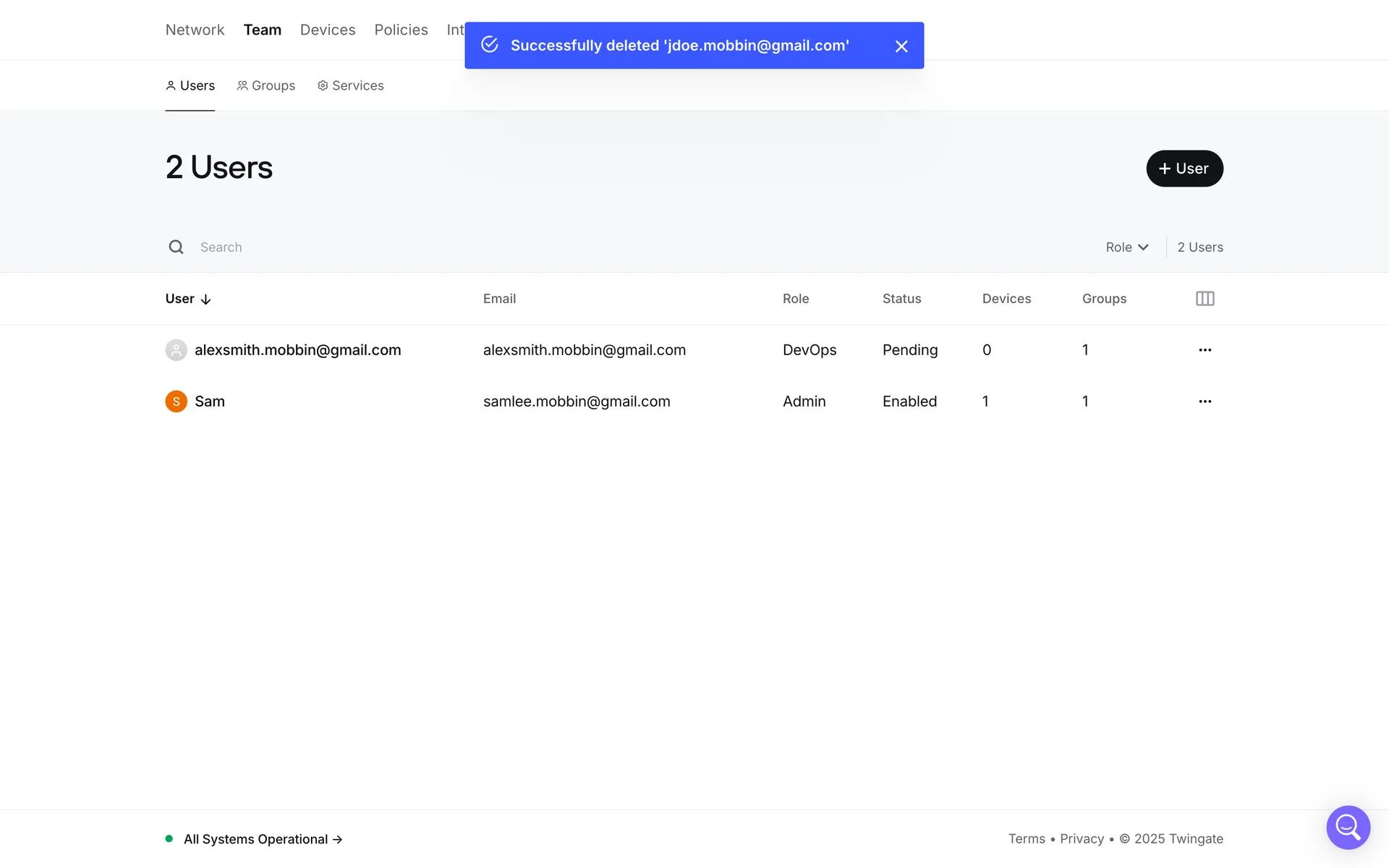
Task: Open the Privacy link in footer
Action: click(x=1082, y=839)
